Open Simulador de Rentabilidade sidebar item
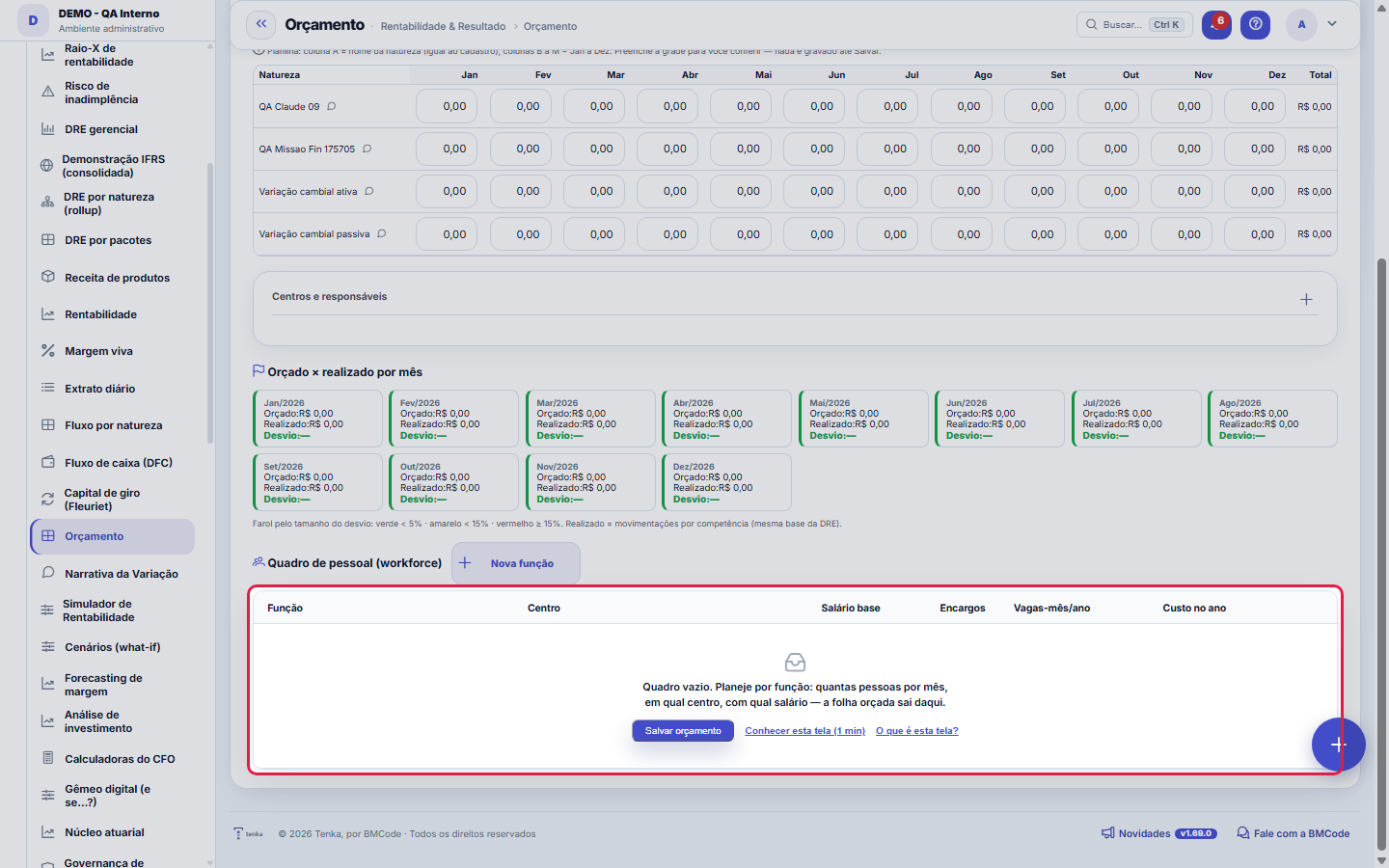 coord(113,610)
